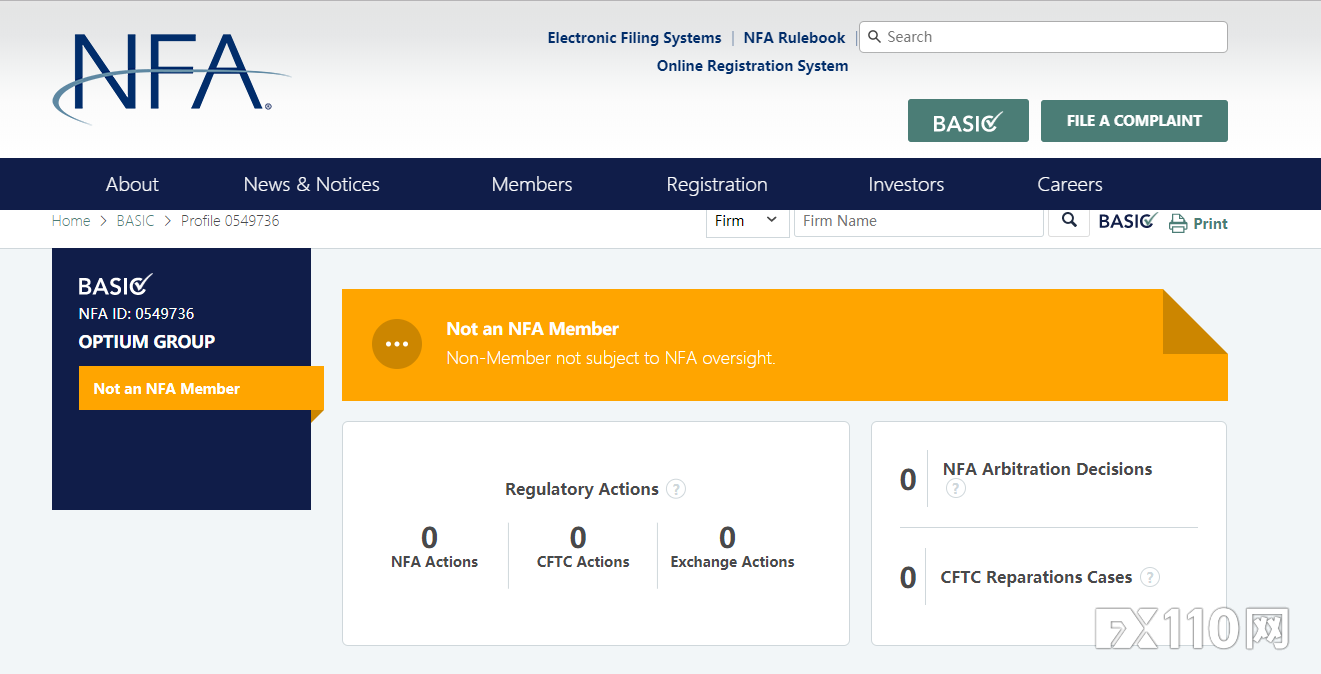This screenshot has height=674, width=1321.
Task: Click the FILE A COMPLAINT button
Action: 1134,121
